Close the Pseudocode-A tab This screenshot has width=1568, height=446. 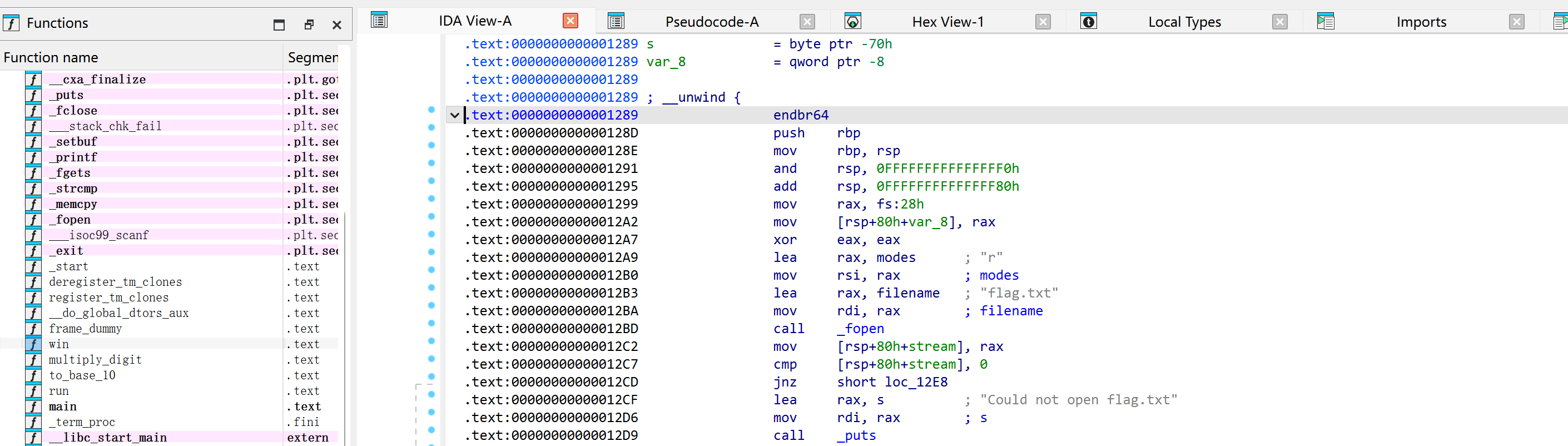(x=807, y=22)
